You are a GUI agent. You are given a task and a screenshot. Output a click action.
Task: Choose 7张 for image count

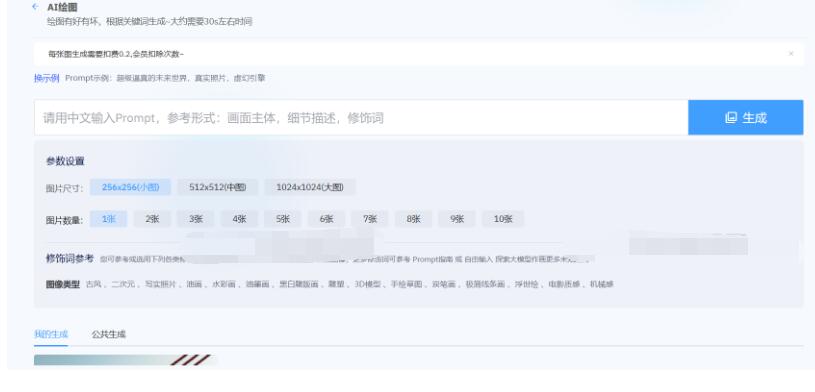click(x=370, y=219)
